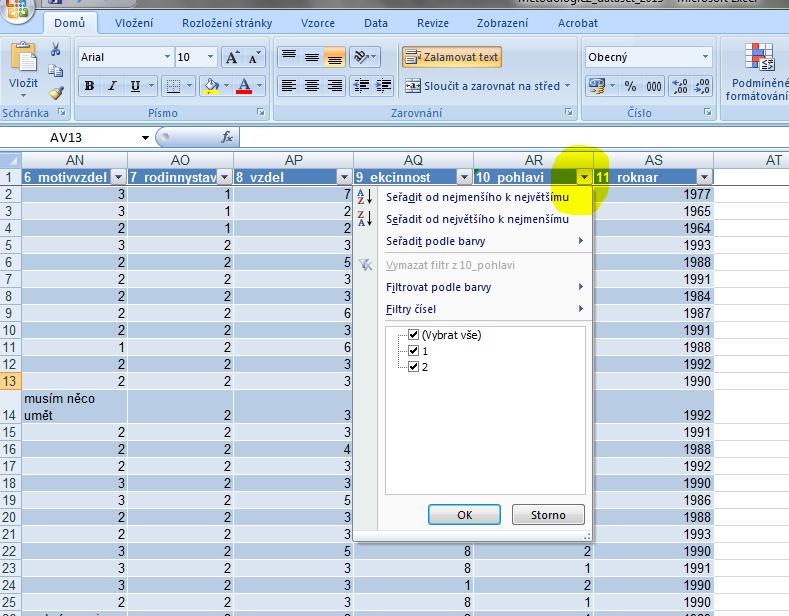Image resolution: width=789 pixels, height=616 pixels.
Task: Open the font color dropdown arrow
Action: pos(260,86)
